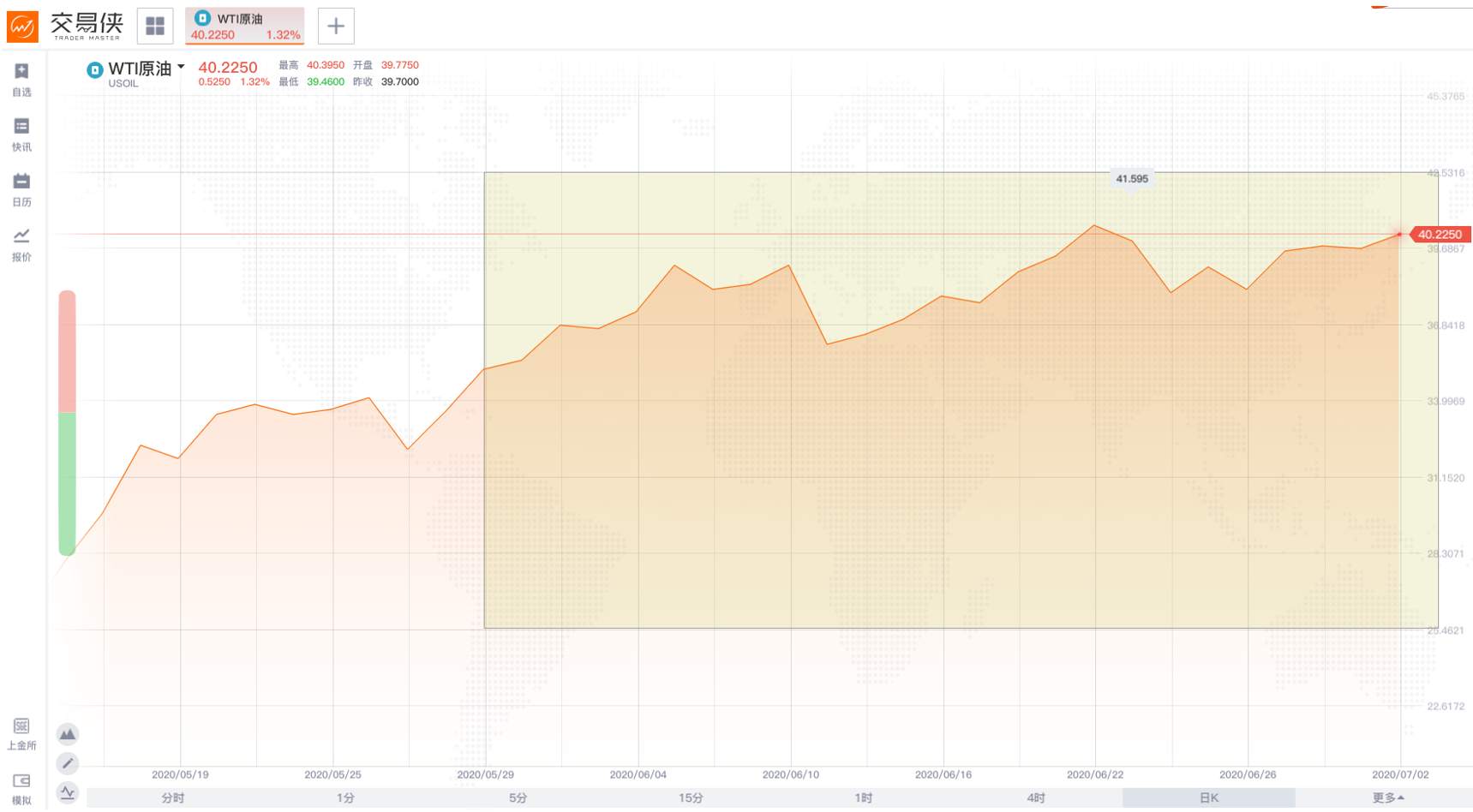The width and height of the screenshot is (1473, 812).
Task: Open 报价 quotes in sidebar
Action: (21, 245)
